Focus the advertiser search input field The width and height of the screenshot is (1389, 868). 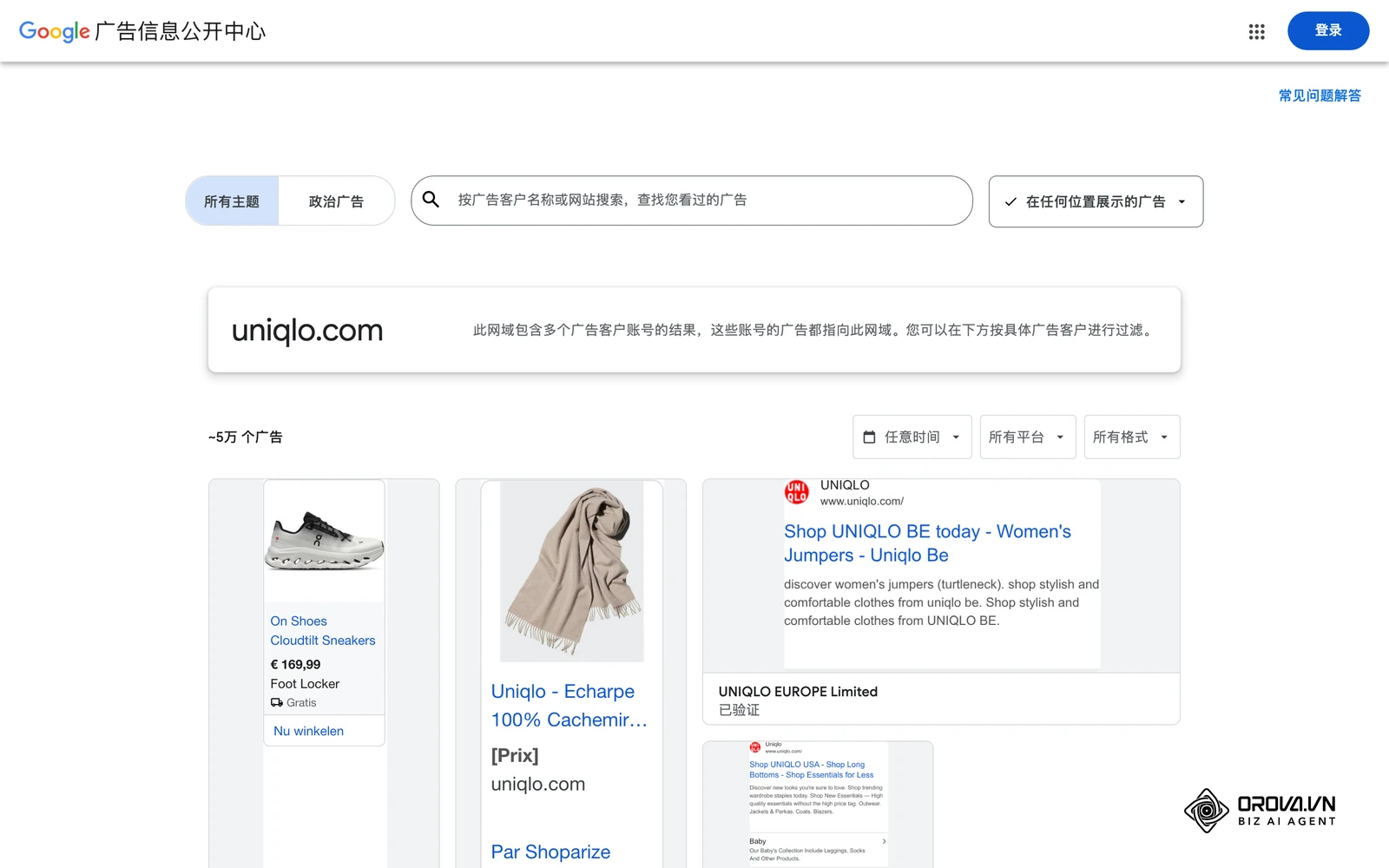[x=692, y=201]
